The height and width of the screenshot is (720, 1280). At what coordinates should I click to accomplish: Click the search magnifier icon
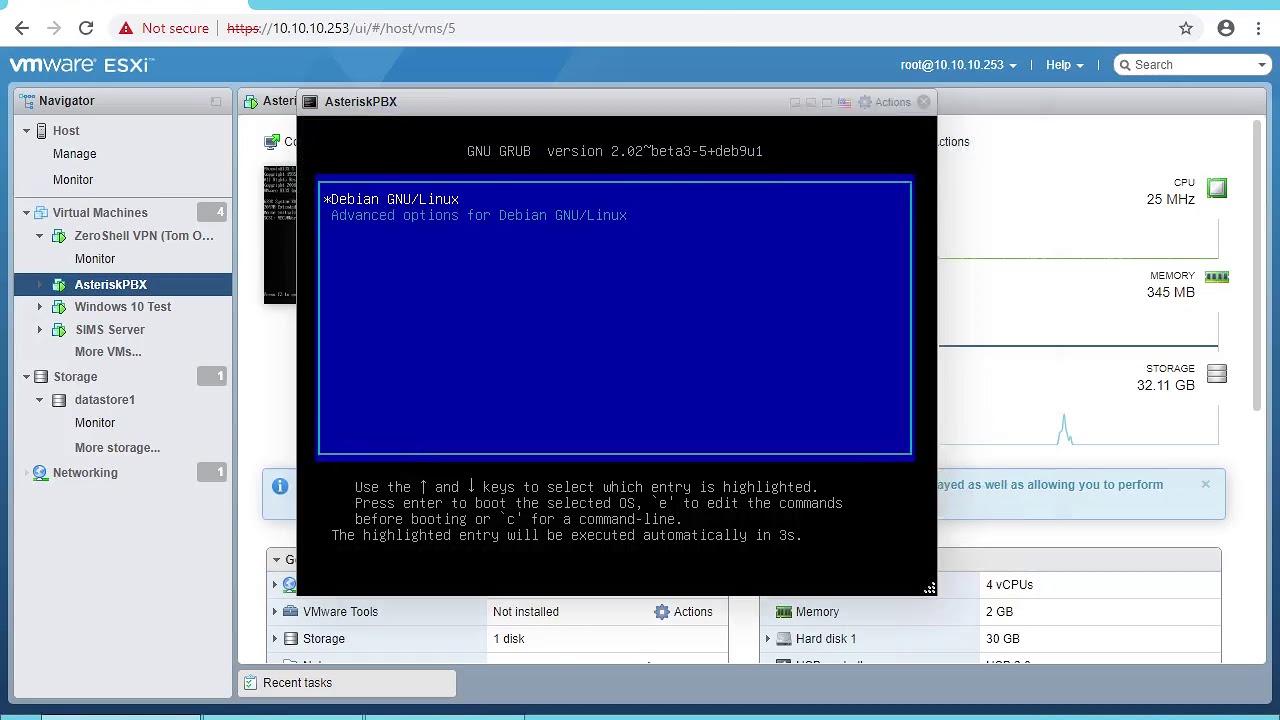pyautogui.click(x=1125, y=65)
